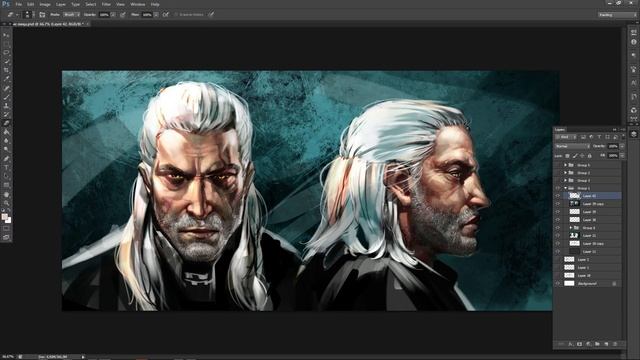Click the foreground color swatch
This screenshot has height=360, width=640.
point(4,216)
